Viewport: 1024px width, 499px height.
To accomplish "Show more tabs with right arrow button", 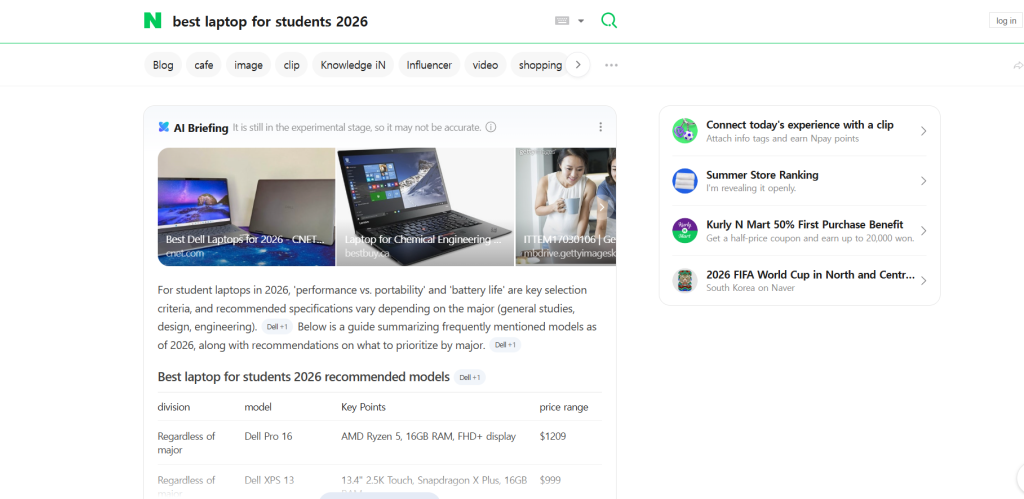I will click(x=578, y=65).
